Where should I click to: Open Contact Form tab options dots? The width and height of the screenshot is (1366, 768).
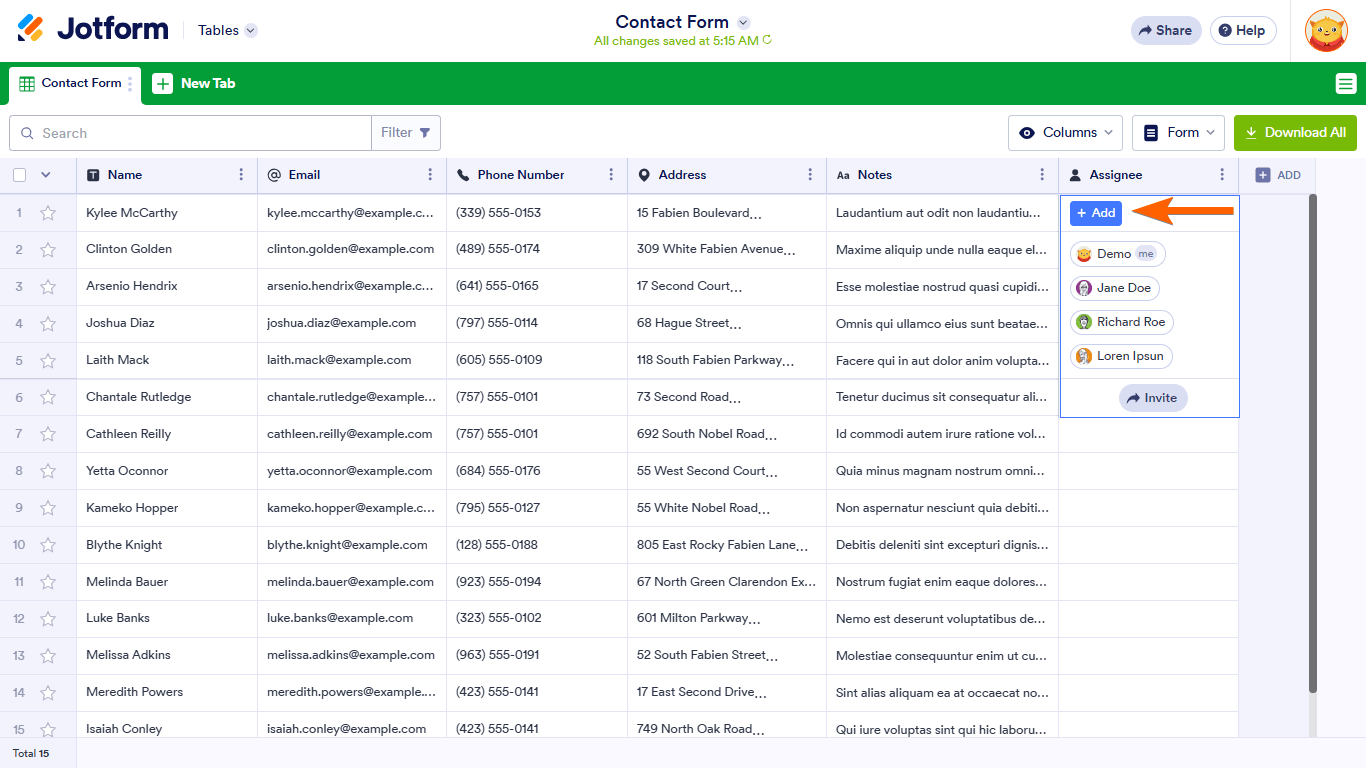130,84
